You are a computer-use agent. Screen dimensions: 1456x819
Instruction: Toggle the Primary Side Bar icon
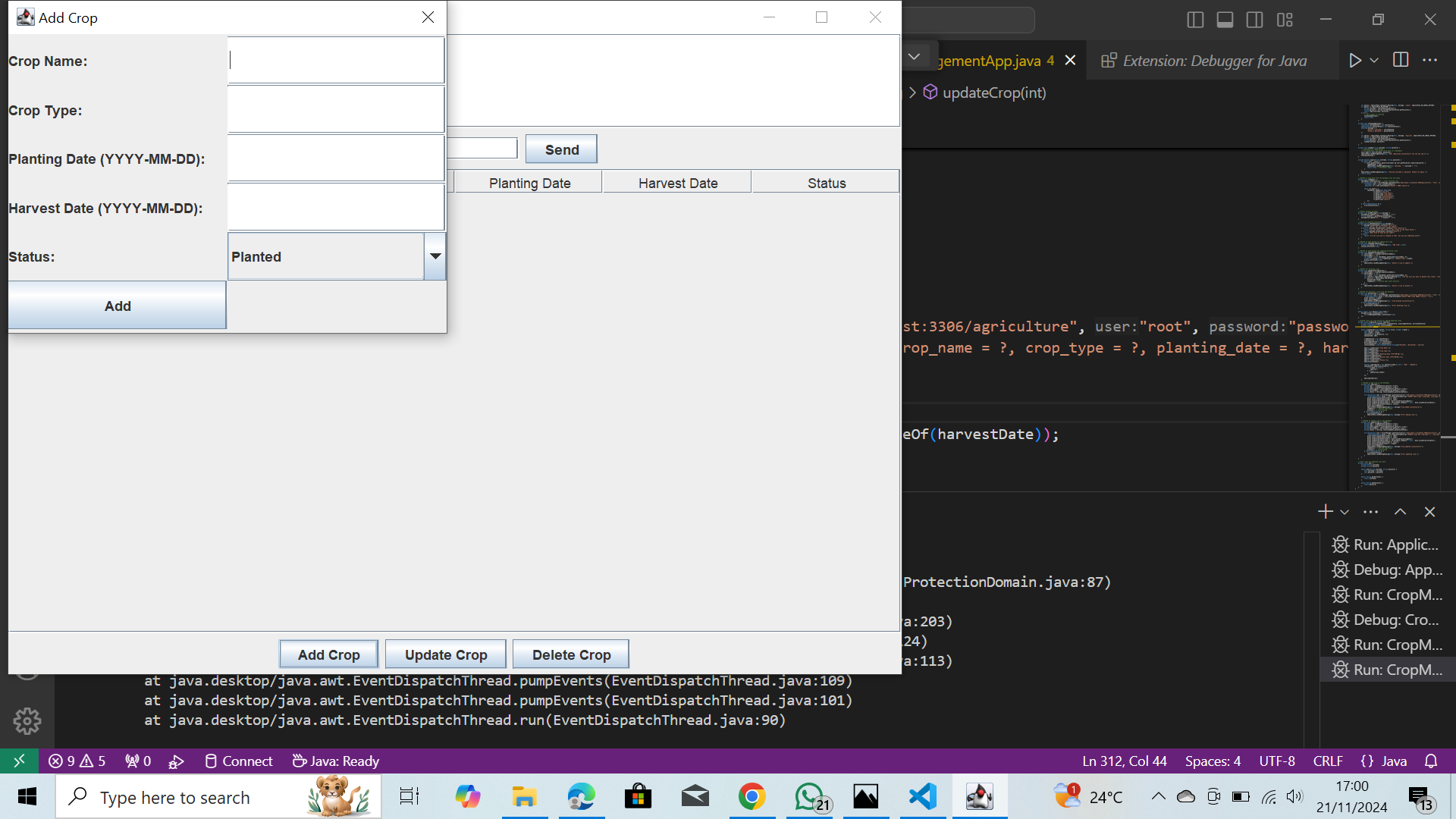(1196, 20)
